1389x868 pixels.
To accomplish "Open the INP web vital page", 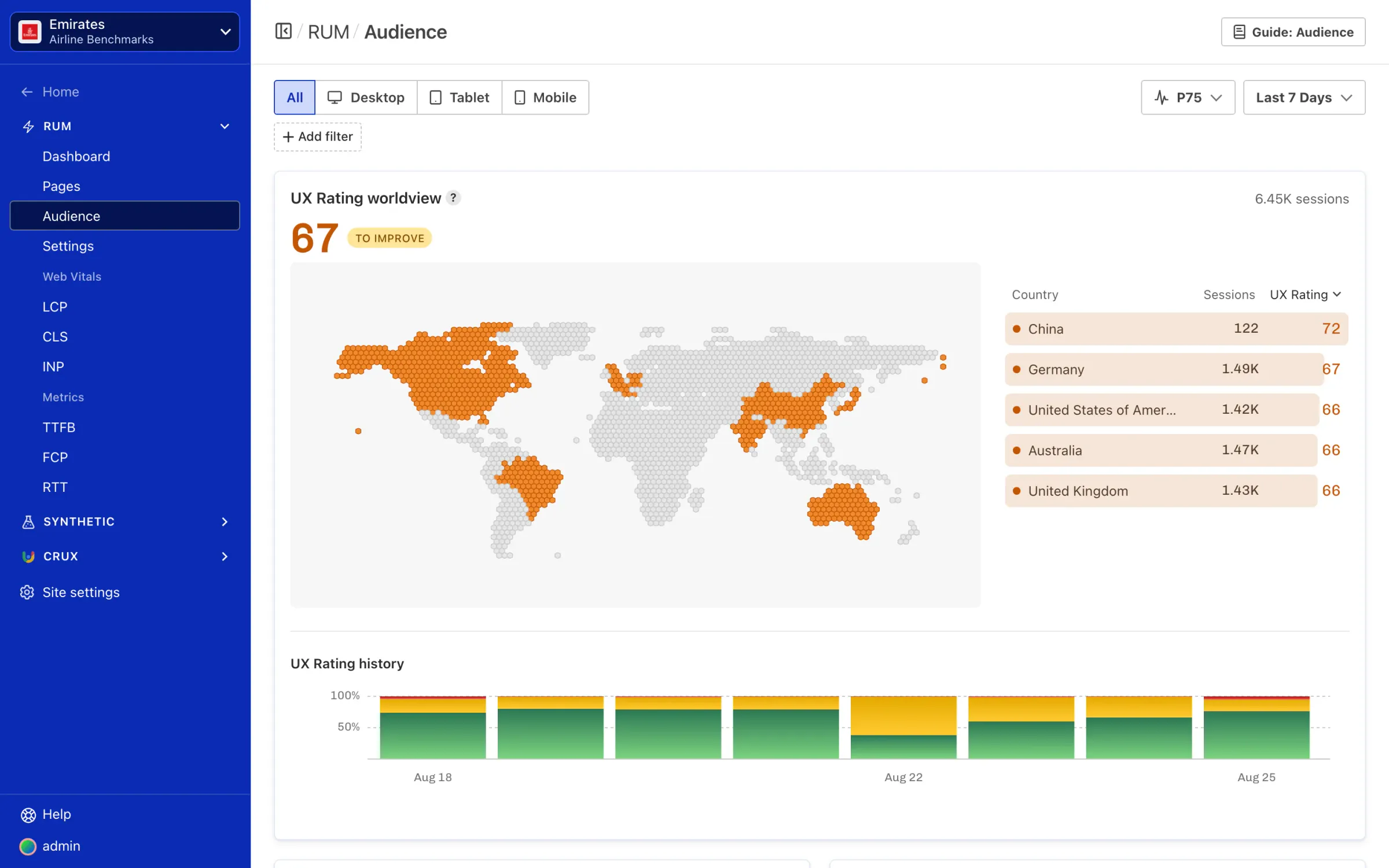I will (53, 367).
